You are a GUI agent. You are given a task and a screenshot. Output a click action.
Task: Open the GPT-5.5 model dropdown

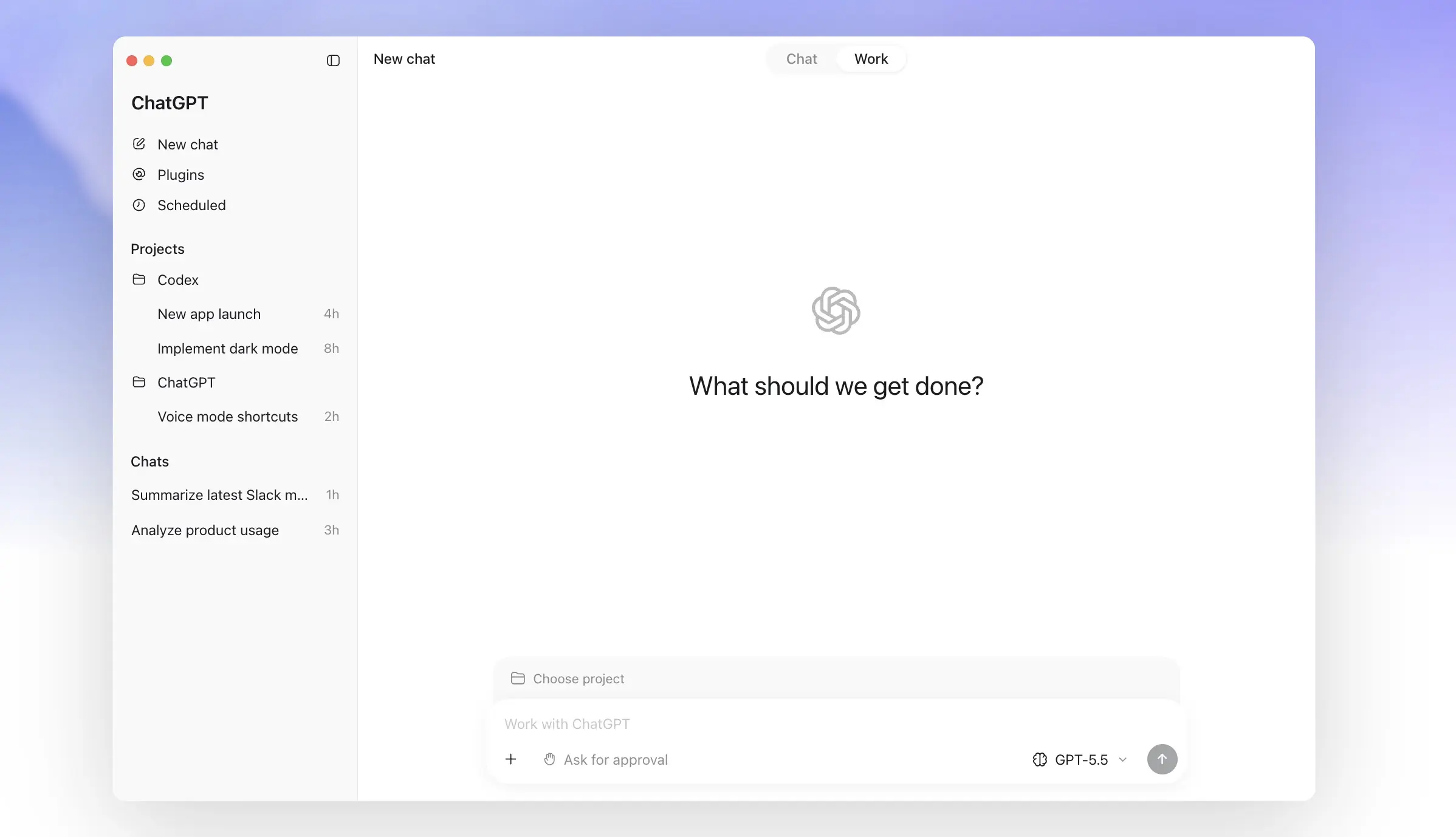pyautogui.click(x=1080, y=759)
